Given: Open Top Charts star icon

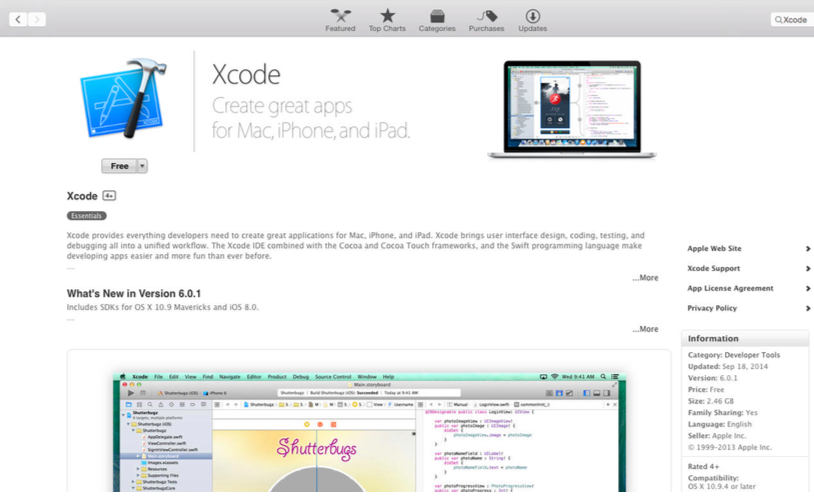Looking at the screenshot, I should (x=387, y=17).
